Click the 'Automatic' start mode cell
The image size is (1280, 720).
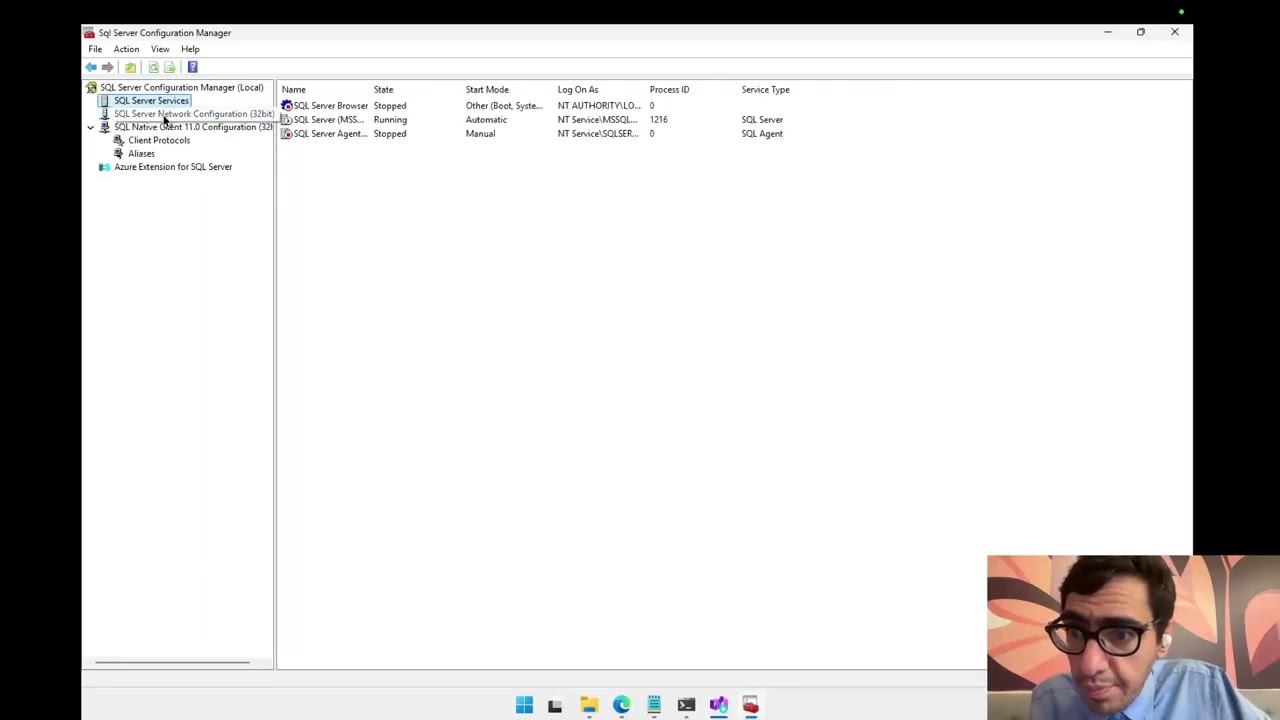[486, 119]
